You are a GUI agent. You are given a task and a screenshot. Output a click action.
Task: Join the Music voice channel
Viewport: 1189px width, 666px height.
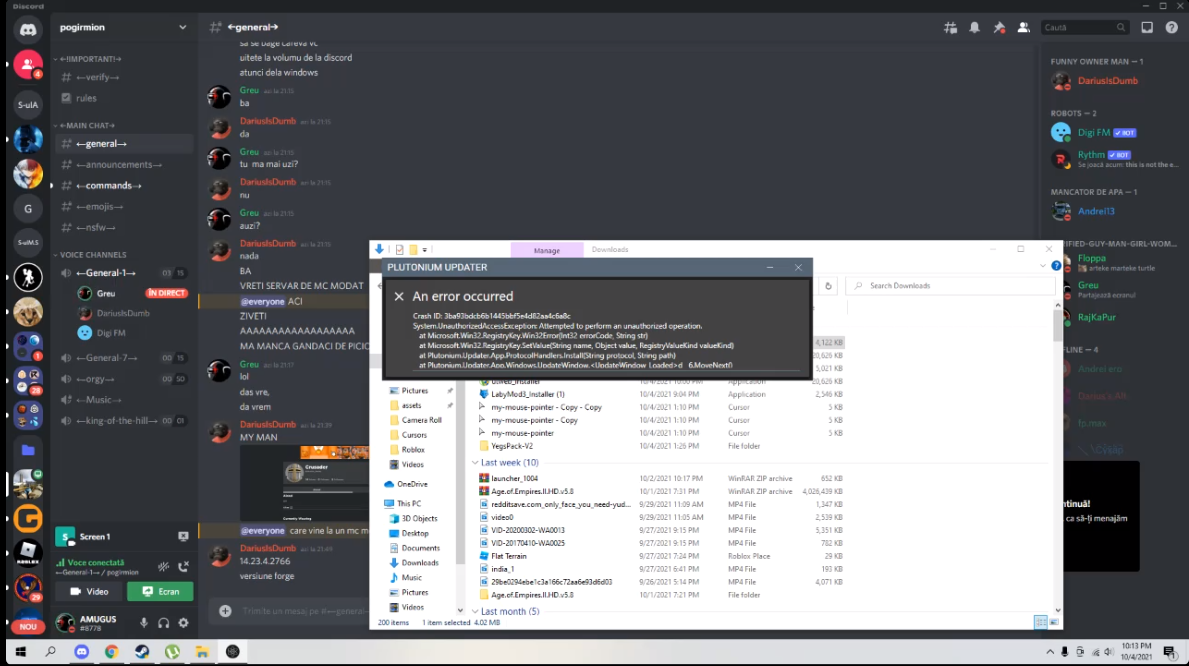tap(123, 400)
